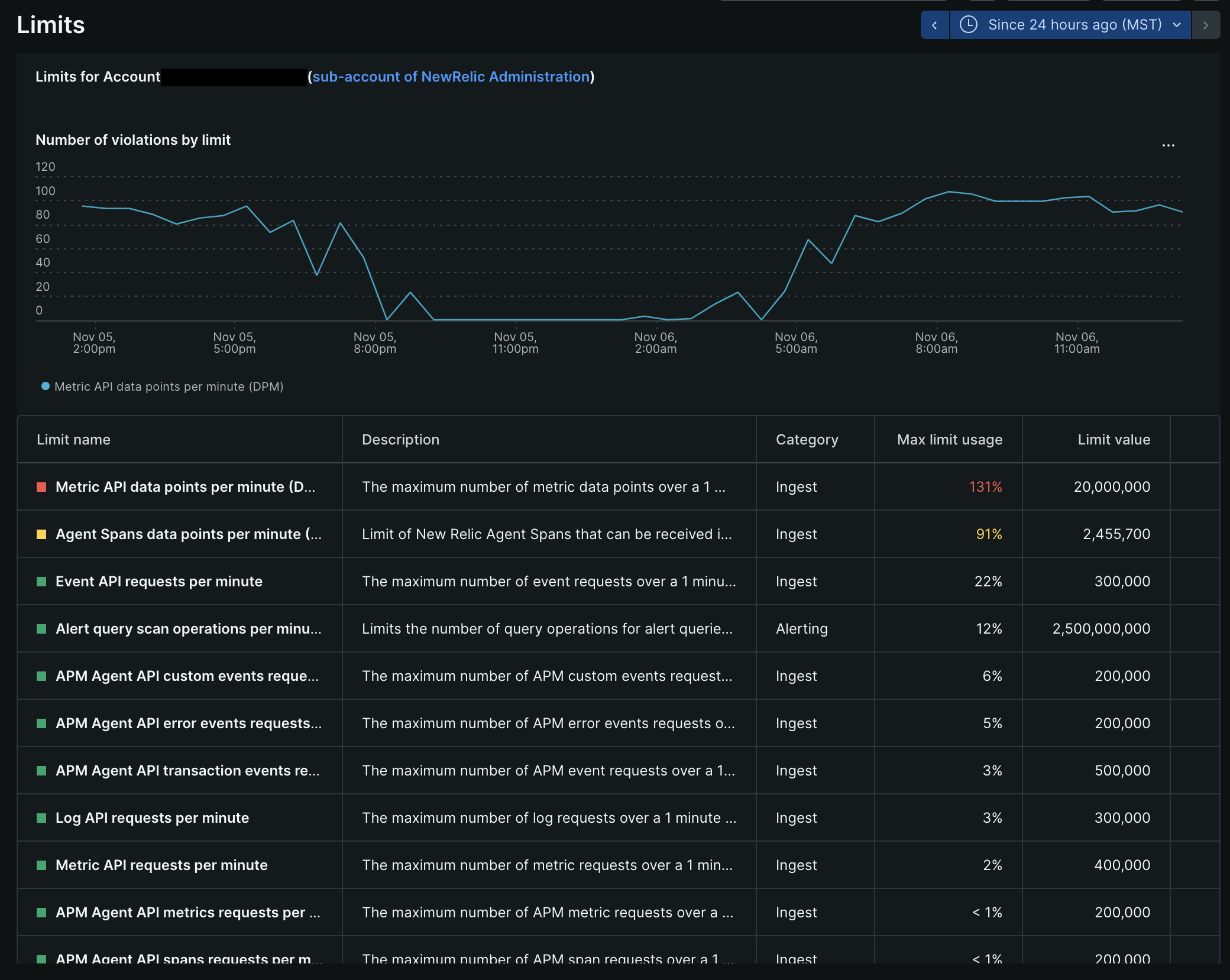Click legend blue dot color swatch
Viewport: 1230px width, 980px height.
coord(46,387)
